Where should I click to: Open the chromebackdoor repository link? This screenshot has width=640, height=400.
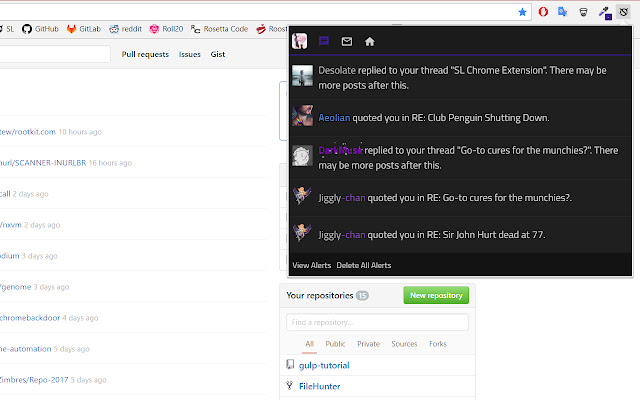(x=30, y=318)
